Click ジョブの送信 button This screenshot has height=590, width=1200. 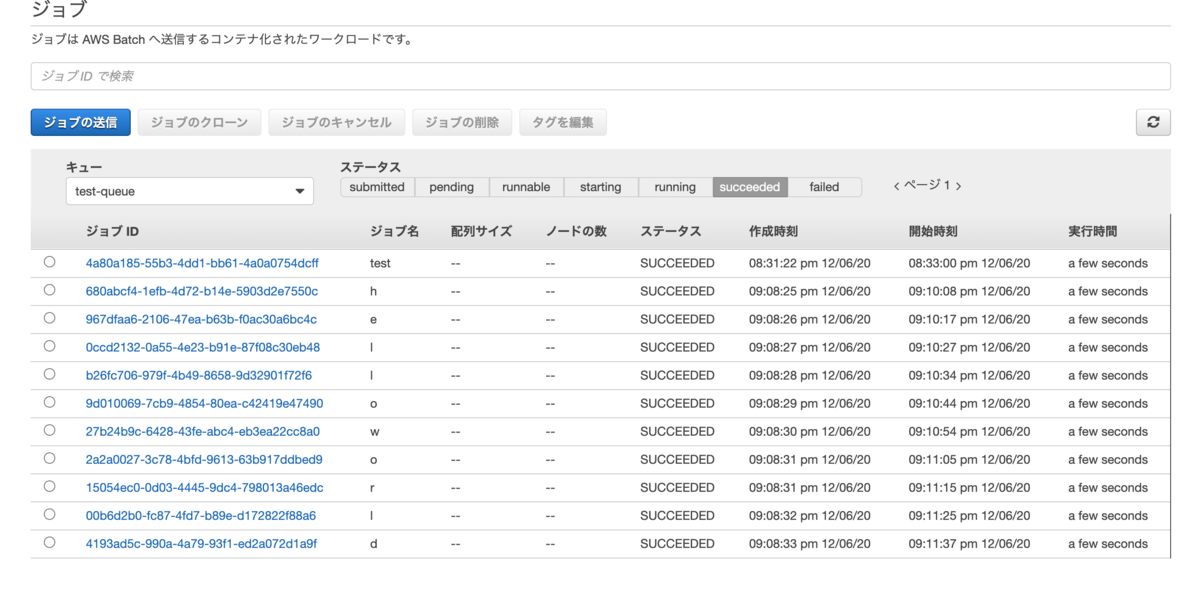coord(80,122)
